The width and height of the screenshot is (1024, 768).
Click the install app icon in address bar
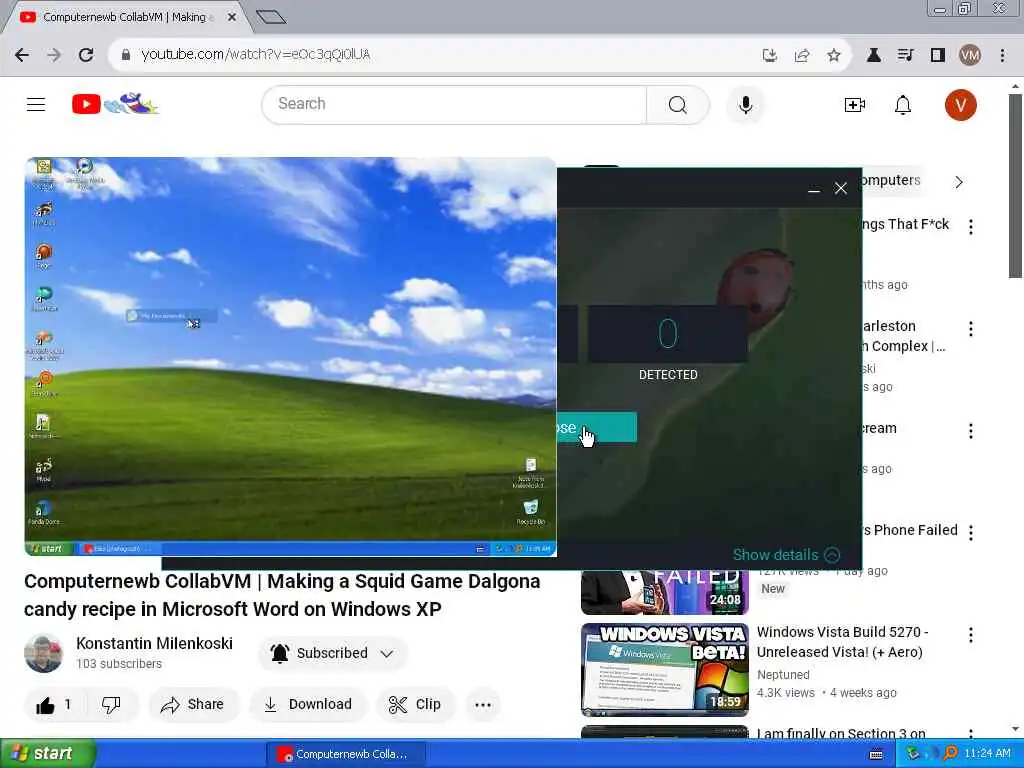[770, 56]
